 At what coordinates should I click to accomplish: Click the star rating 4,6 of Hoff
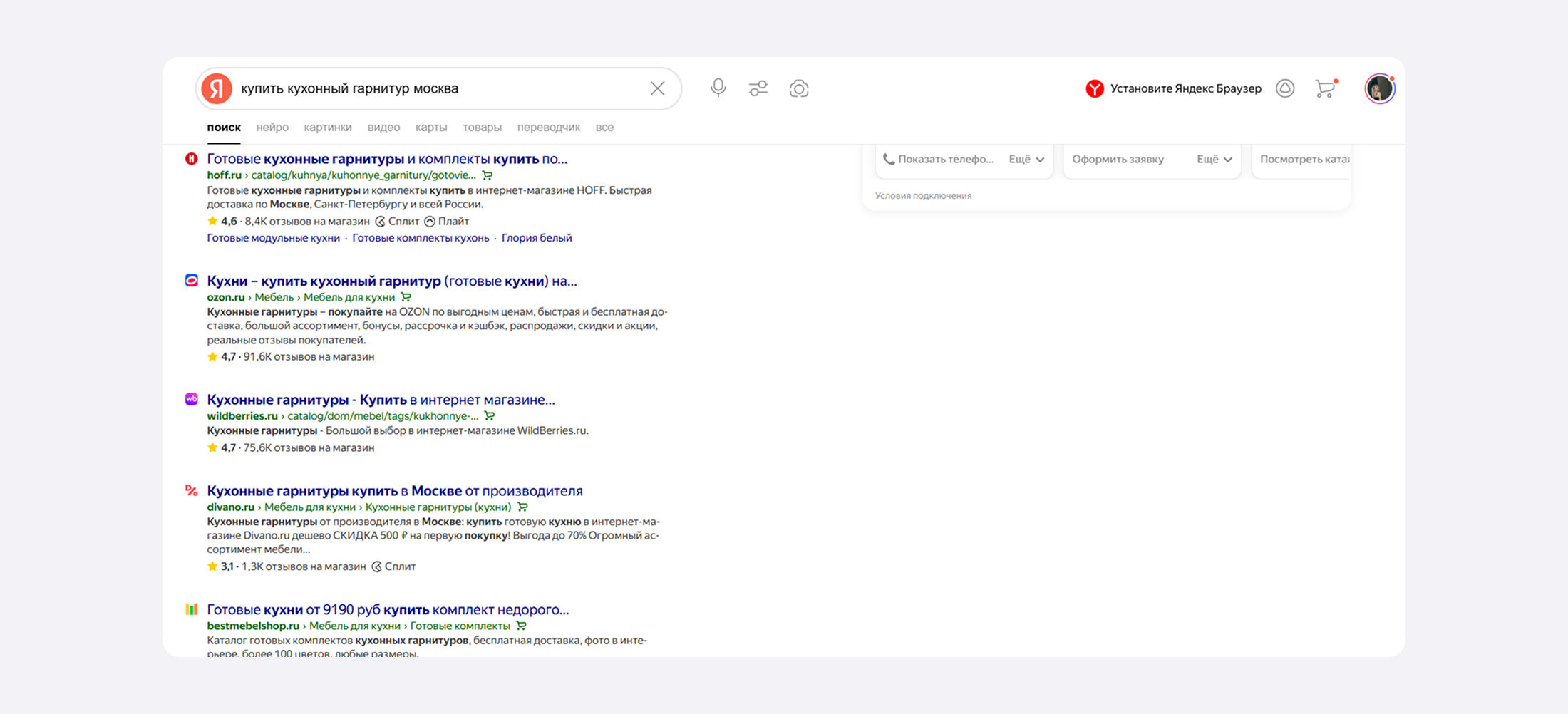(x=222, y=222)
